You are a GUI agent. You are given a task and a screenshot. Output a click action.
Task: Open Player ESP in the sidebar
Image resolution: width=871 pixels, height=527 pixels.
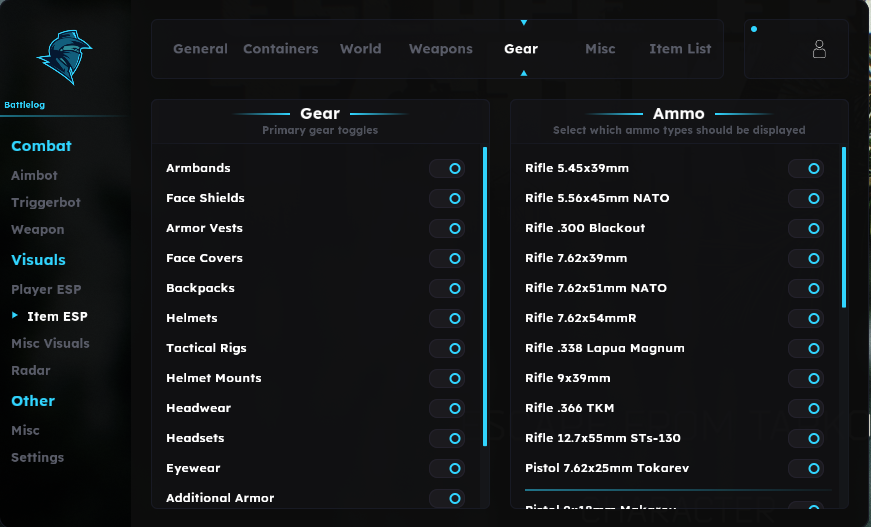coord(46,289)
